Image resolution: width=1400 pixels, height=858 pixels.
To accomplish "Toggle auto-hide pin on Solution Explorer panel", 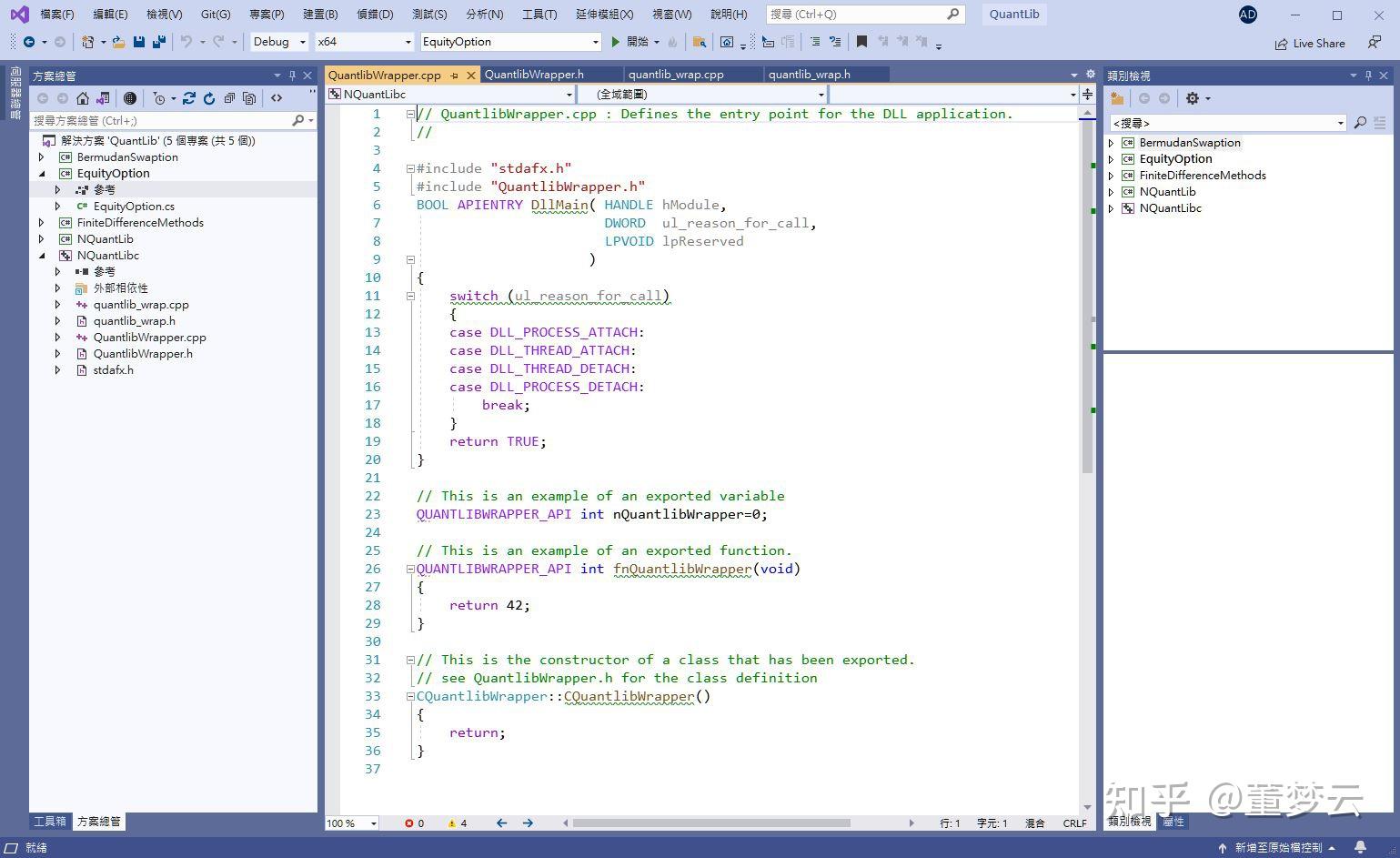I will 292,76.
